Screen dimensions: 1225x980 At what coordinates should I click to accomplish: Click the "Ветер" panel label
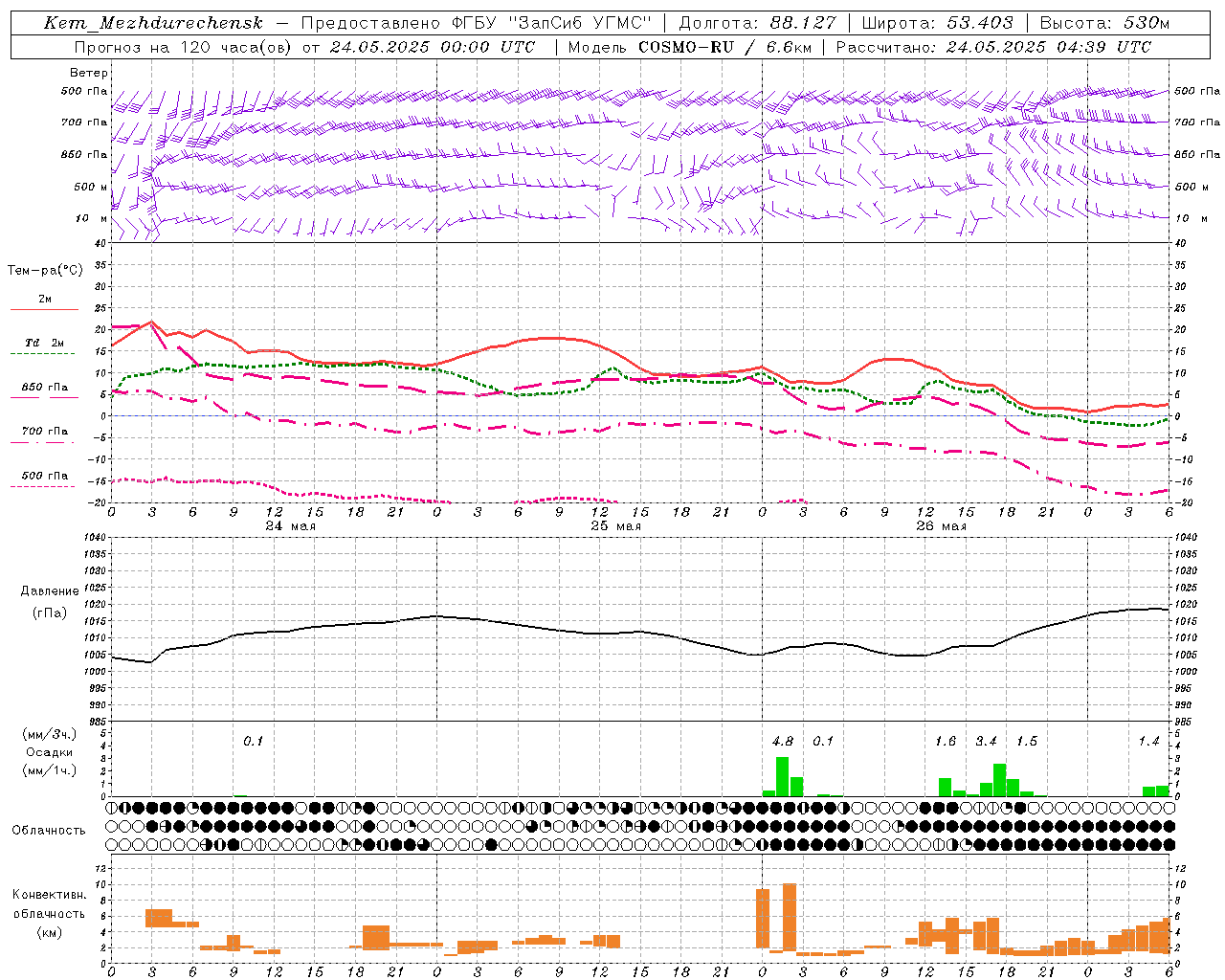[89, 73]
